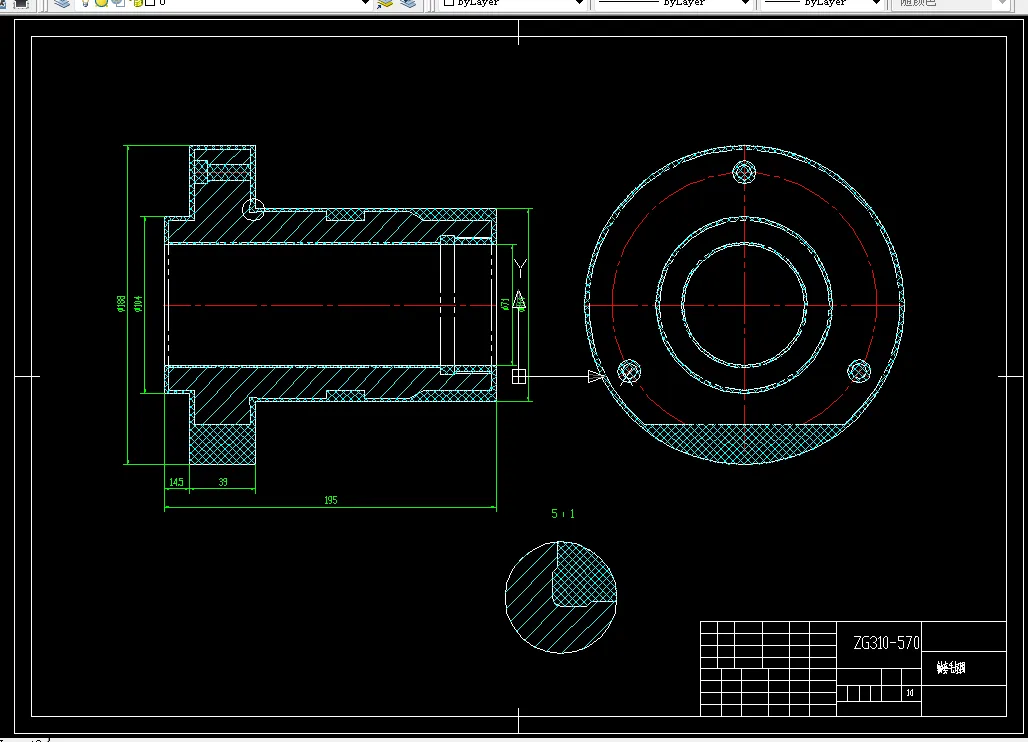Toggle the layer on/off lightbulb icon

[85, 3]
